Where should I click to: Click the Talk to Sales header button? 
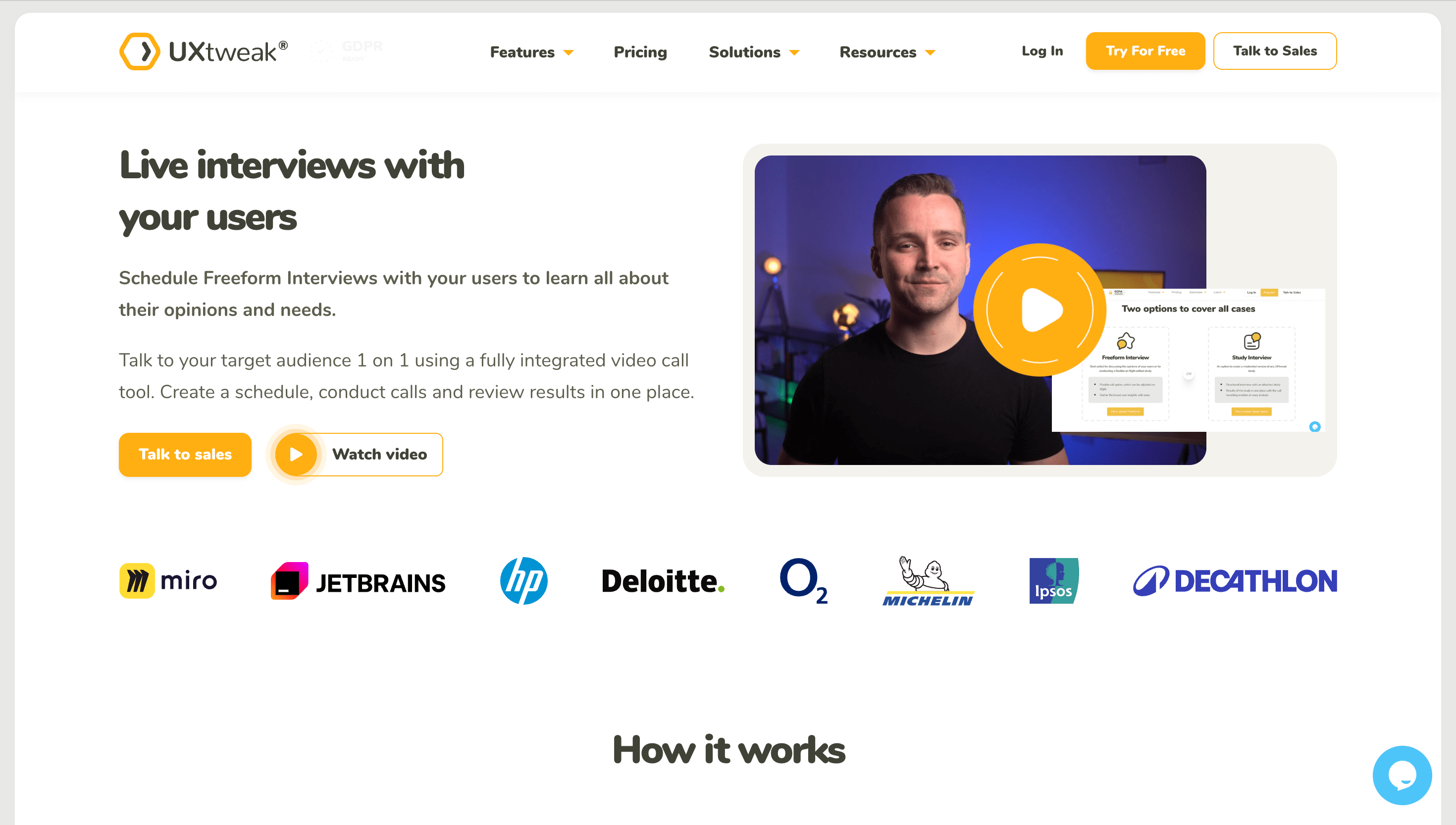pyautogui.click(x=1275, y=51)
